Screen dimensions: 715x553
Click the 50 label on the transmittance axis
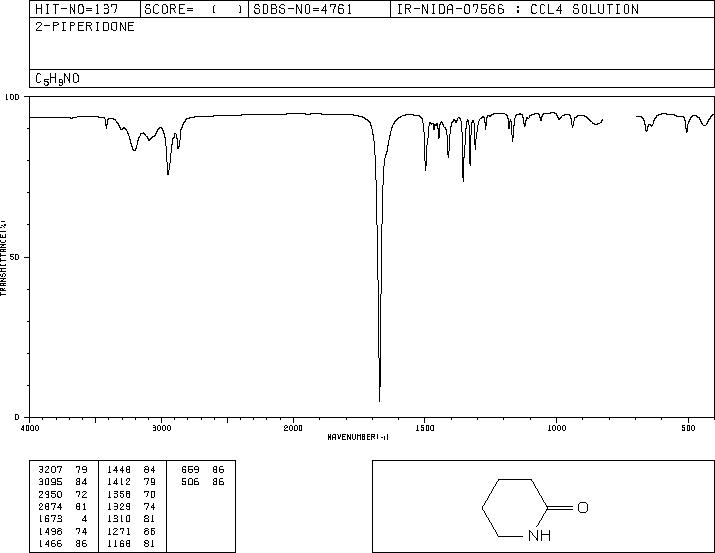(15, 257)
